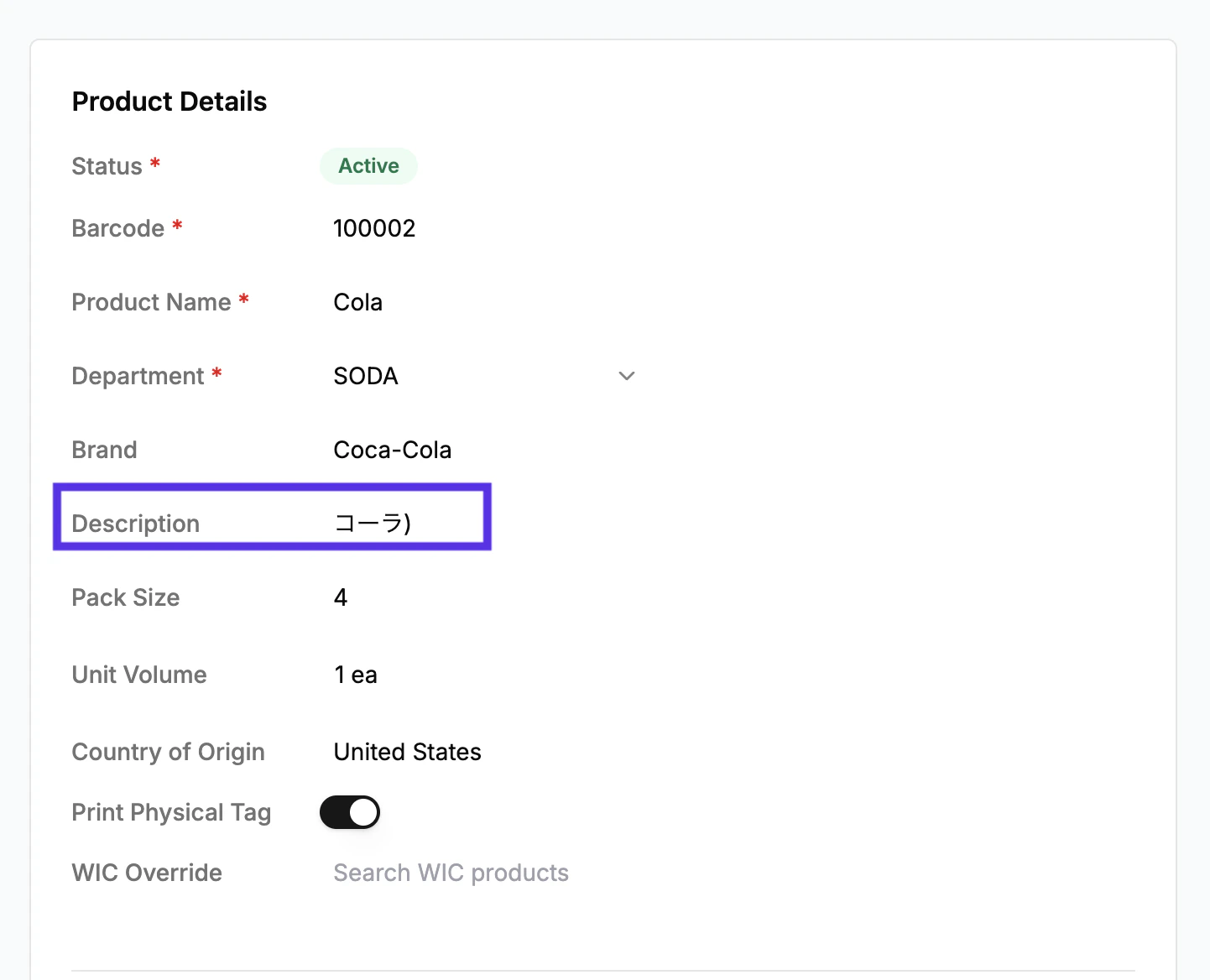Toggle the Print Physical Tag switch
This screenshot has height=980, width=1210.
click(350, 812)
